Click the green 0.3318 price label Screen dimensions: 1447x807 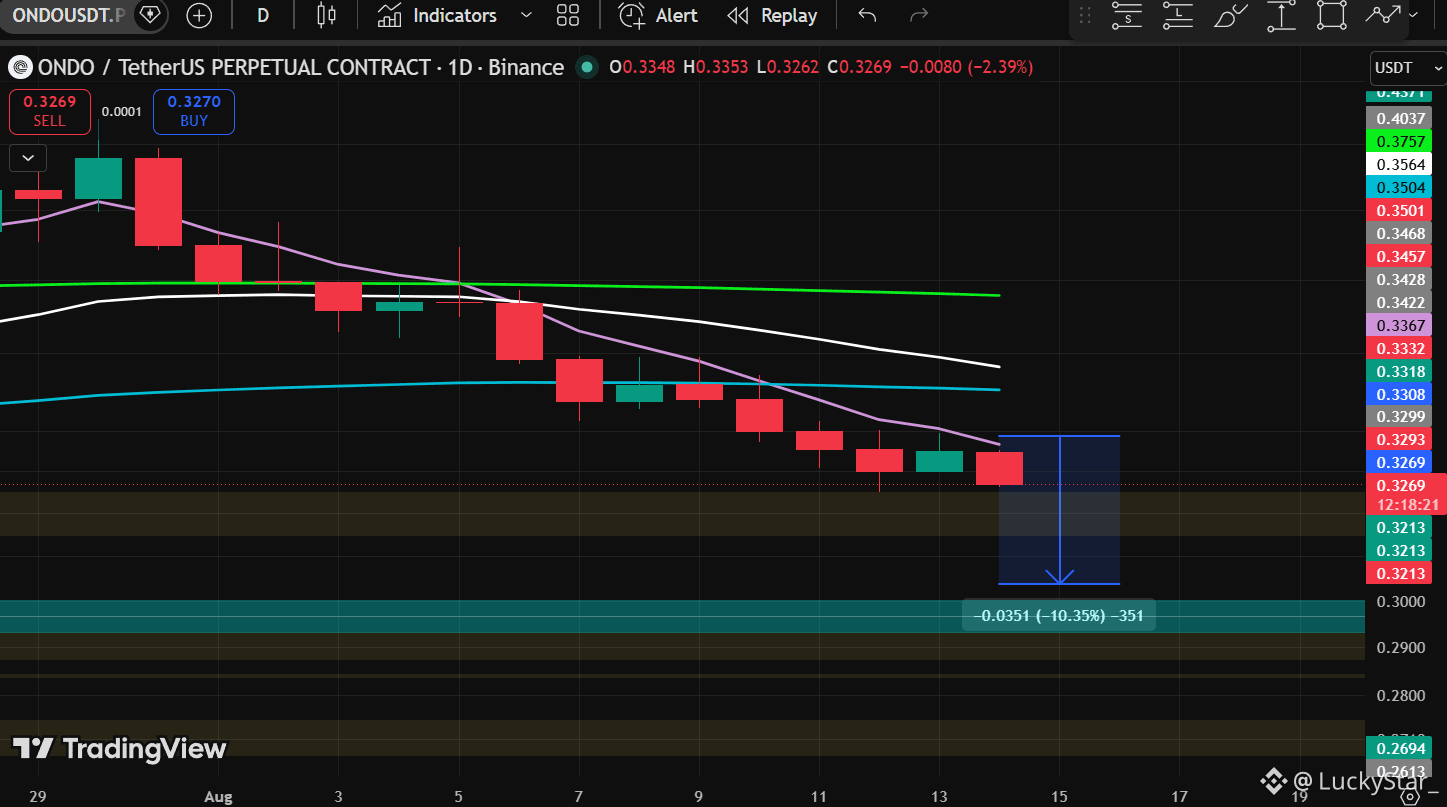[x=1399, y=371]
